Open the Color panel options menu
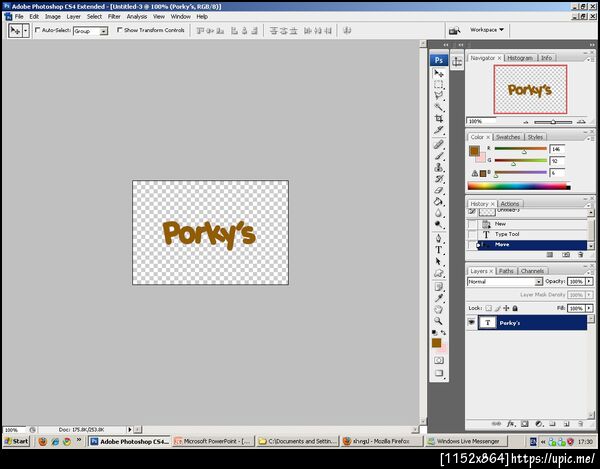The height and width of the screenshot is (469, 600). coord(588,137)
